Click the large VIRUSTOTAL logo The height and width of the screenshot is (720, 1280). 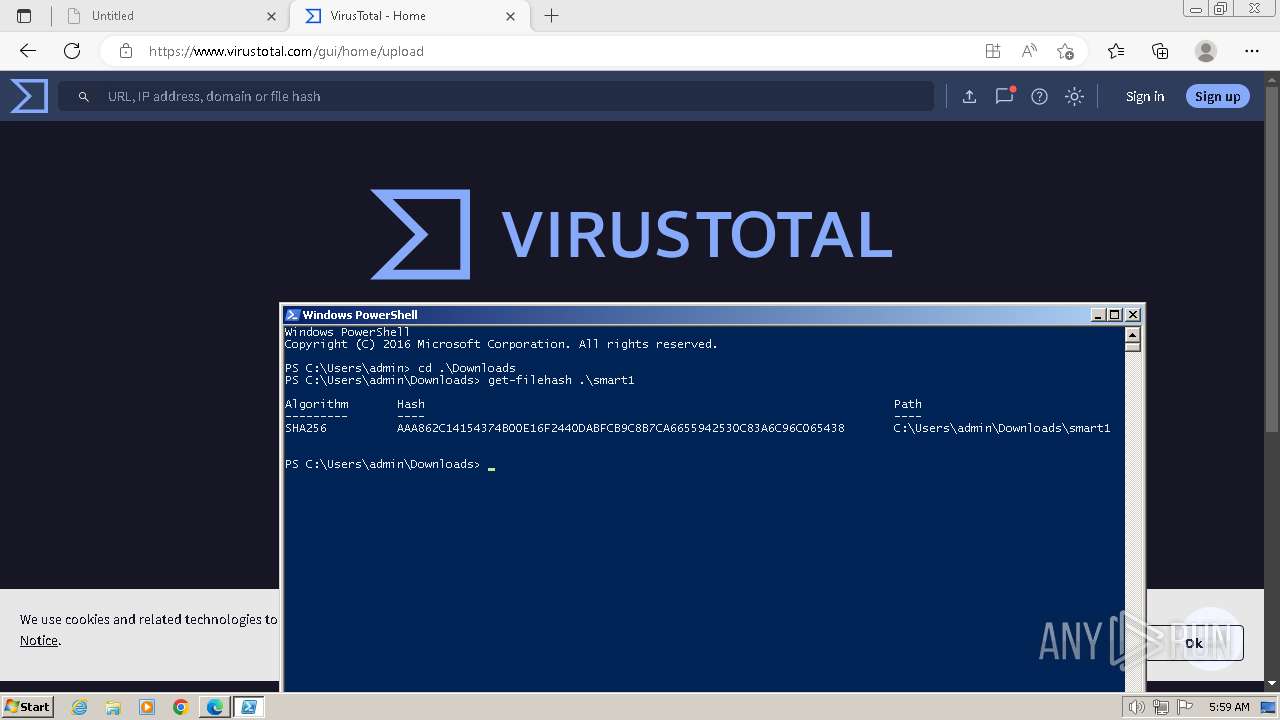[x=632, y=234]
